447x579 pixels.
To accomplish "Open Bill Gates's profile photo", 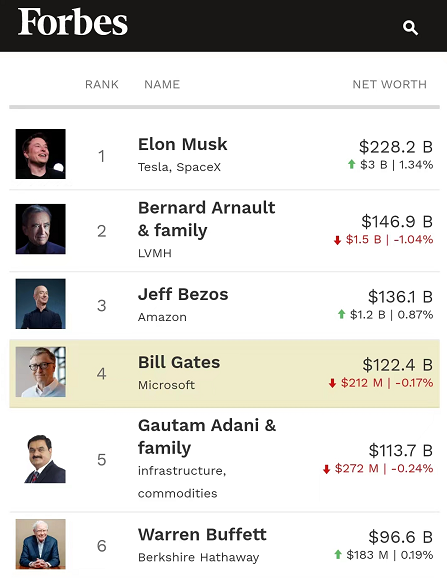I will pos(41,372).
